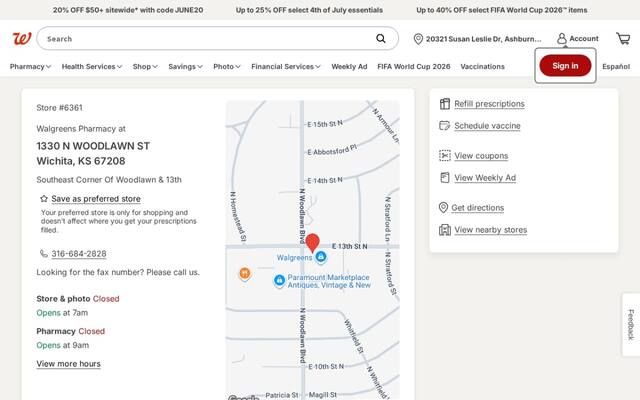Screen dimensions: 640x400
Task: Open the Feedback side tab
Action: 631,324
